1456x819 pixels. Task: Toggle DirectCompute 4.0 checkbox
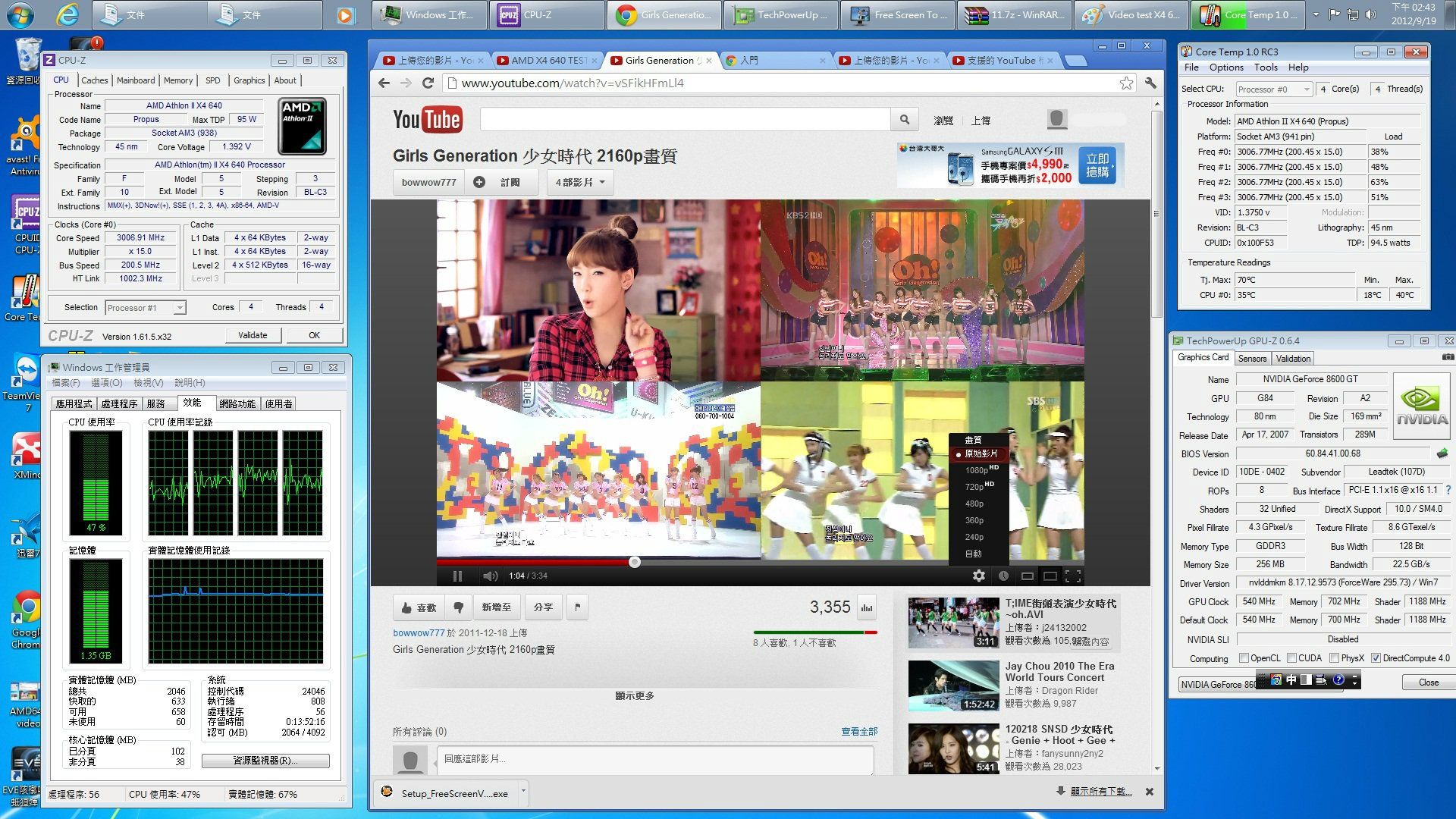tap(1376, 657)
